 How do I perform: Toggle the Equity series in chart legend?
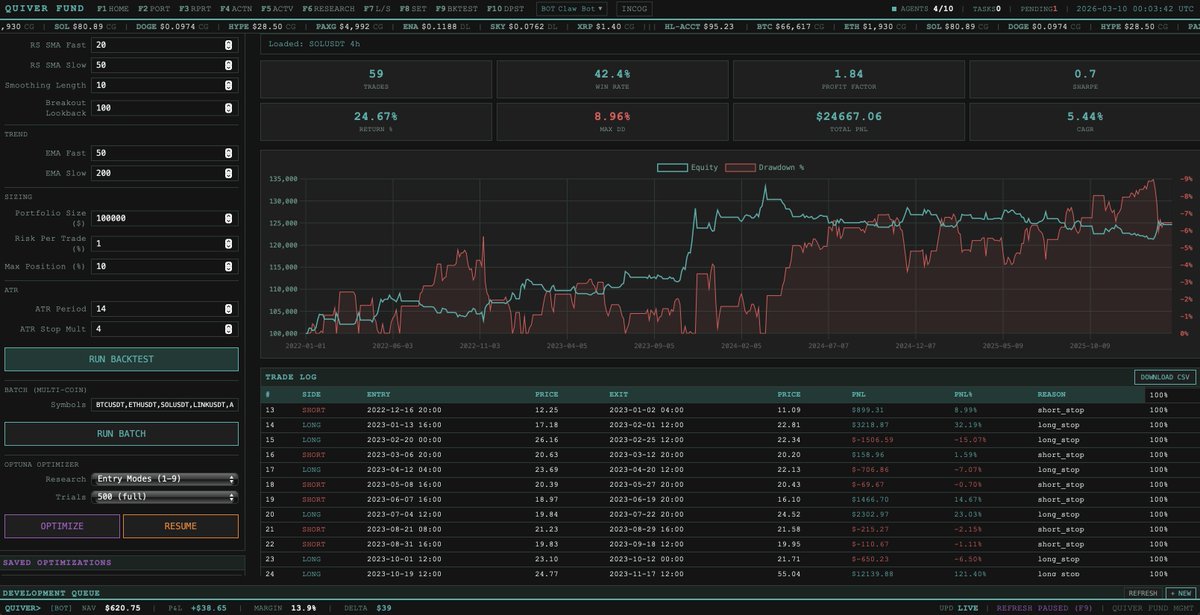pyautogui.click(x=688, y=167)
